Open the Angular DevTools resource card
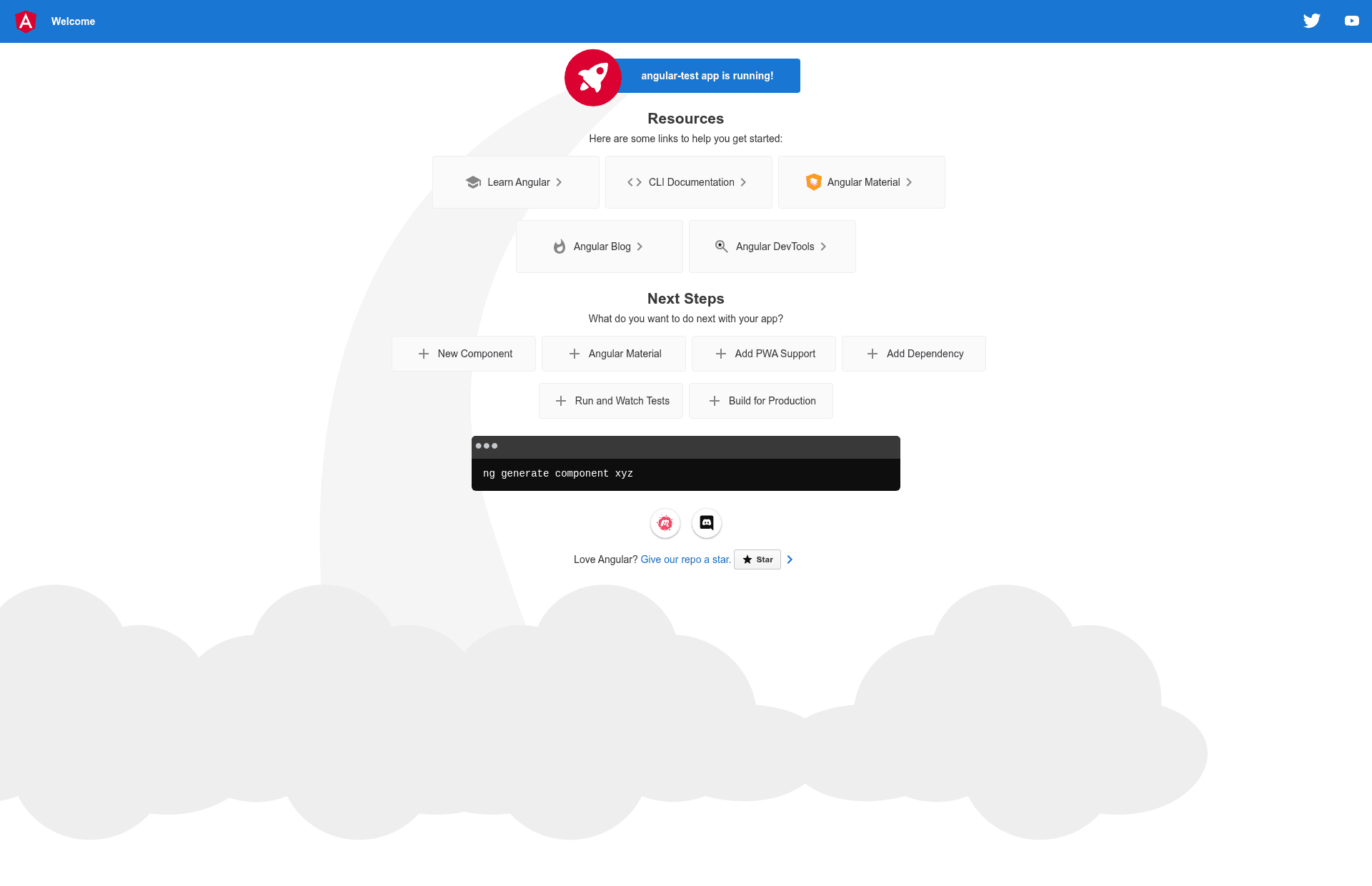 772,247
